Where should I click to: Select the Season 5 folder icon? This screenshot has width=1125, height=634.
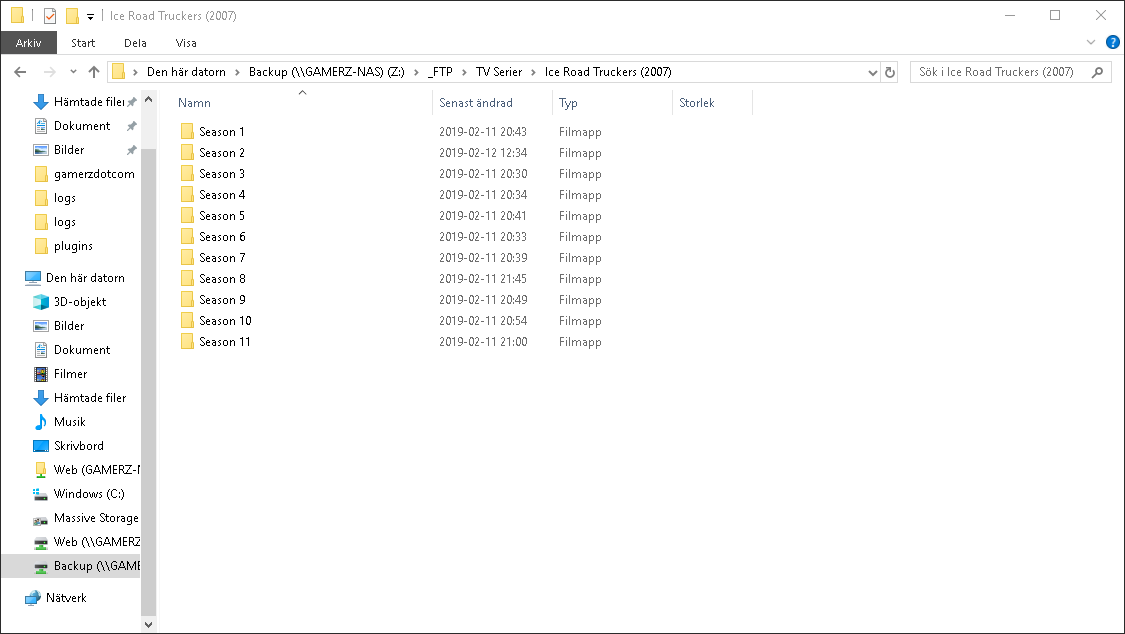[x=187, y=215]
